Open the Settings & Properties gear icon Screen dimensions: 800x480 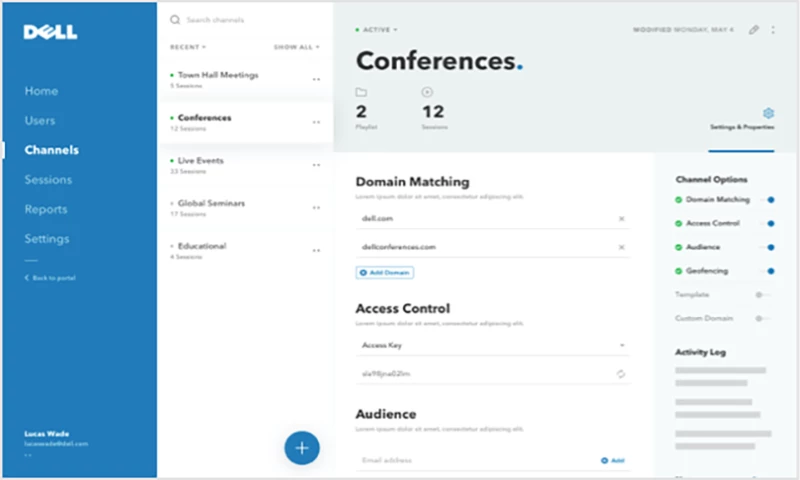(x=768, y=114)
